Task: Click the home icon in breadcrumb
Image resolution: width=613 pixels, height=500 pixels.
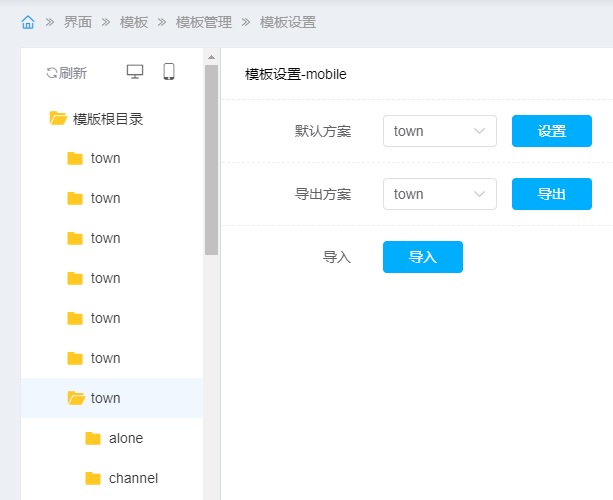Action: point(28,22)
